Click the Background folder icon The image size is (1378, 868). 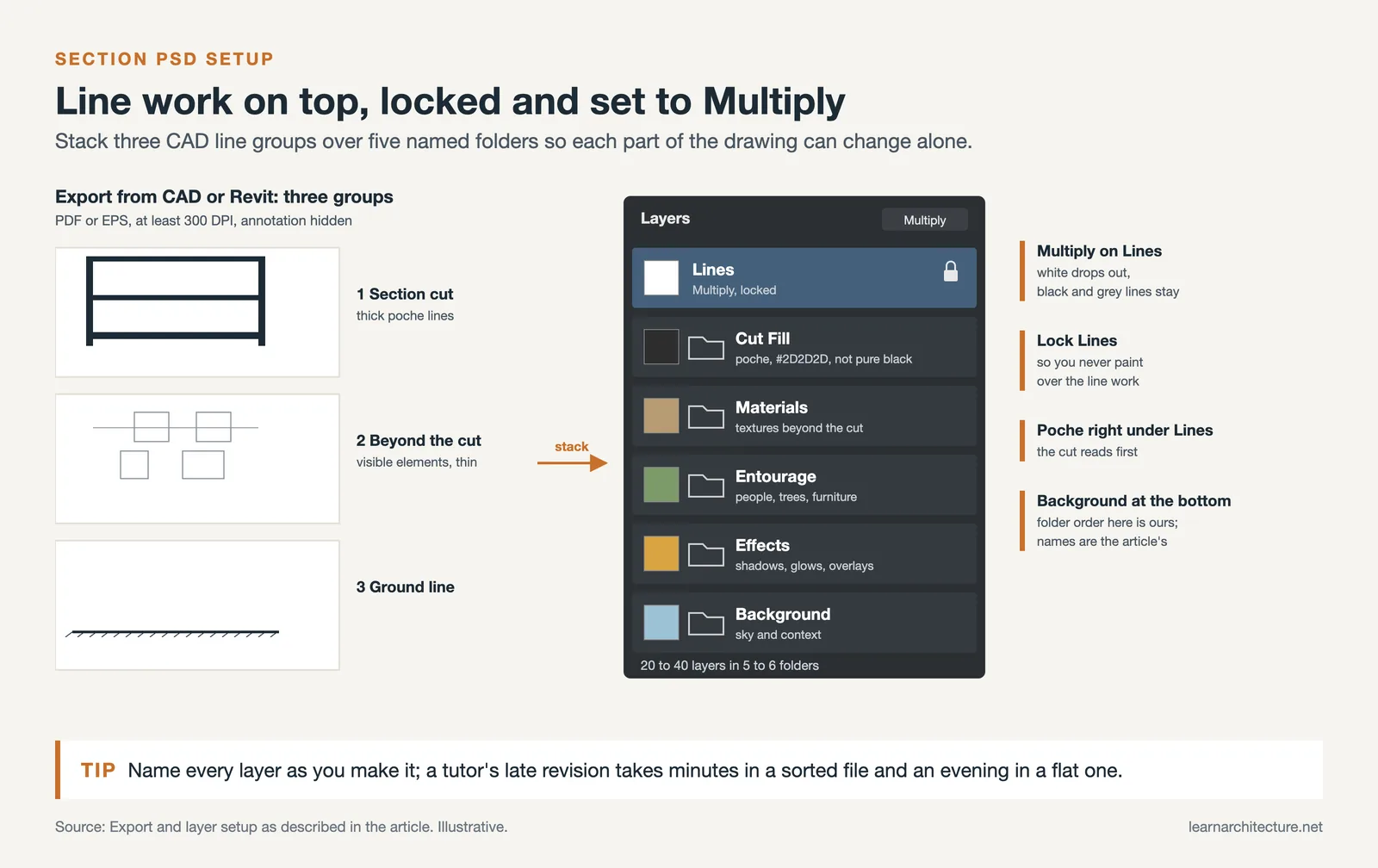pos(706,623)
